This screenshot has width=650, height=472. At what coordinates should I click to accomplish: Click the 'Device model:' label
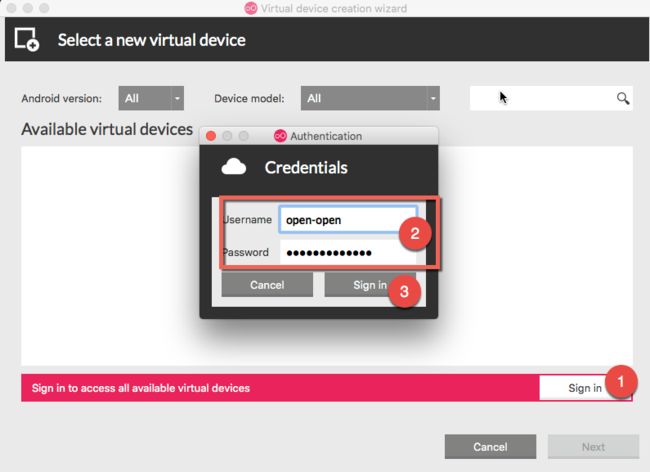point(249,99)
